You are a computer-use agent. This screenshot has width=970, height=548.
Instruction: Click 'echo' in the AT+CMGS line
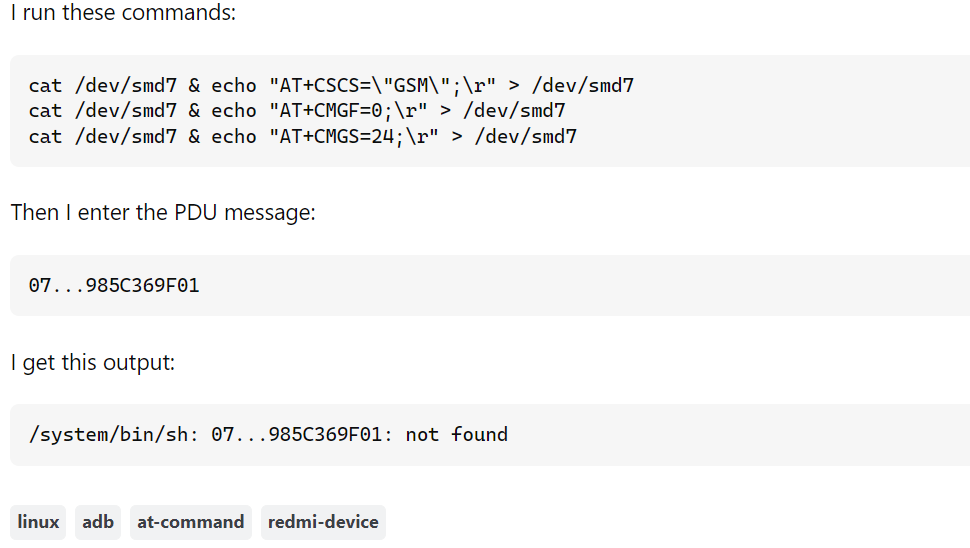[x=234, y=136]
